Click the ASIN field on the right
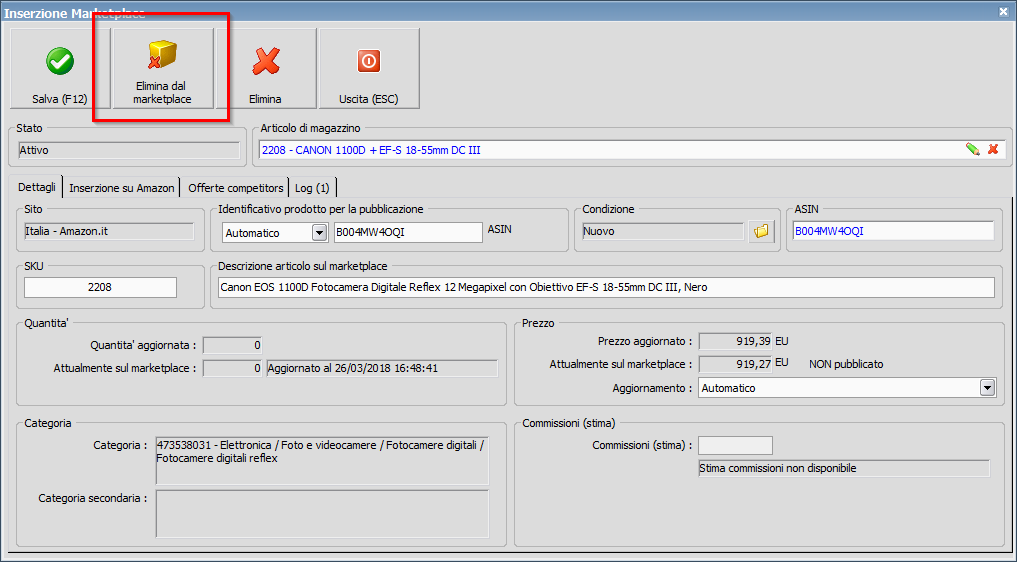The height and width of the screenshot is (562, 1017). (893, 231)
